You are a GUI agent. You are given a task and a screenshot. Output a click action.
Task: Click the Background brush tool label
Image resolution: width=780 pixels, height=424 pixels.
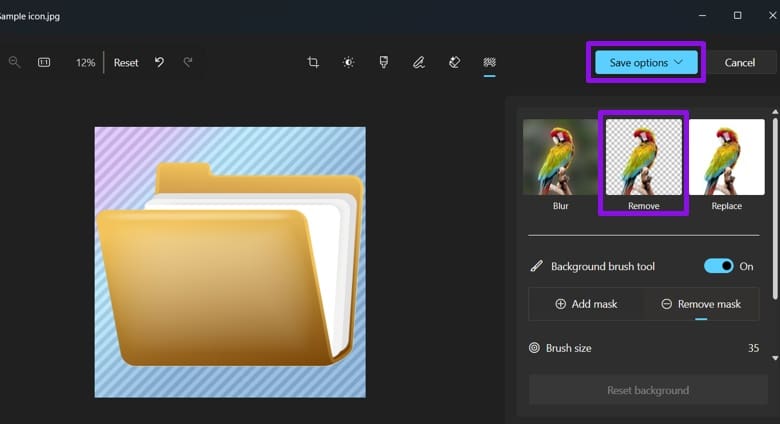603,267
